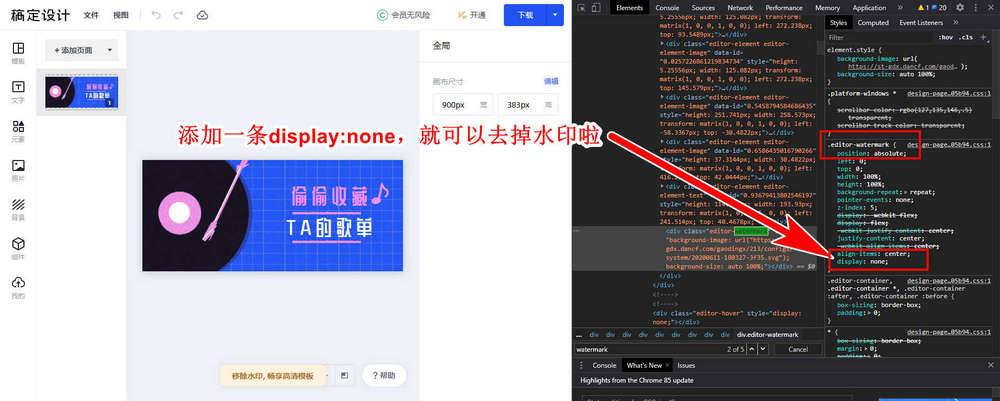Image resolution: width=1000 pixels, height=401 pixels.
Task: Close the What's New drawer tab
Action: click(668, 365)
